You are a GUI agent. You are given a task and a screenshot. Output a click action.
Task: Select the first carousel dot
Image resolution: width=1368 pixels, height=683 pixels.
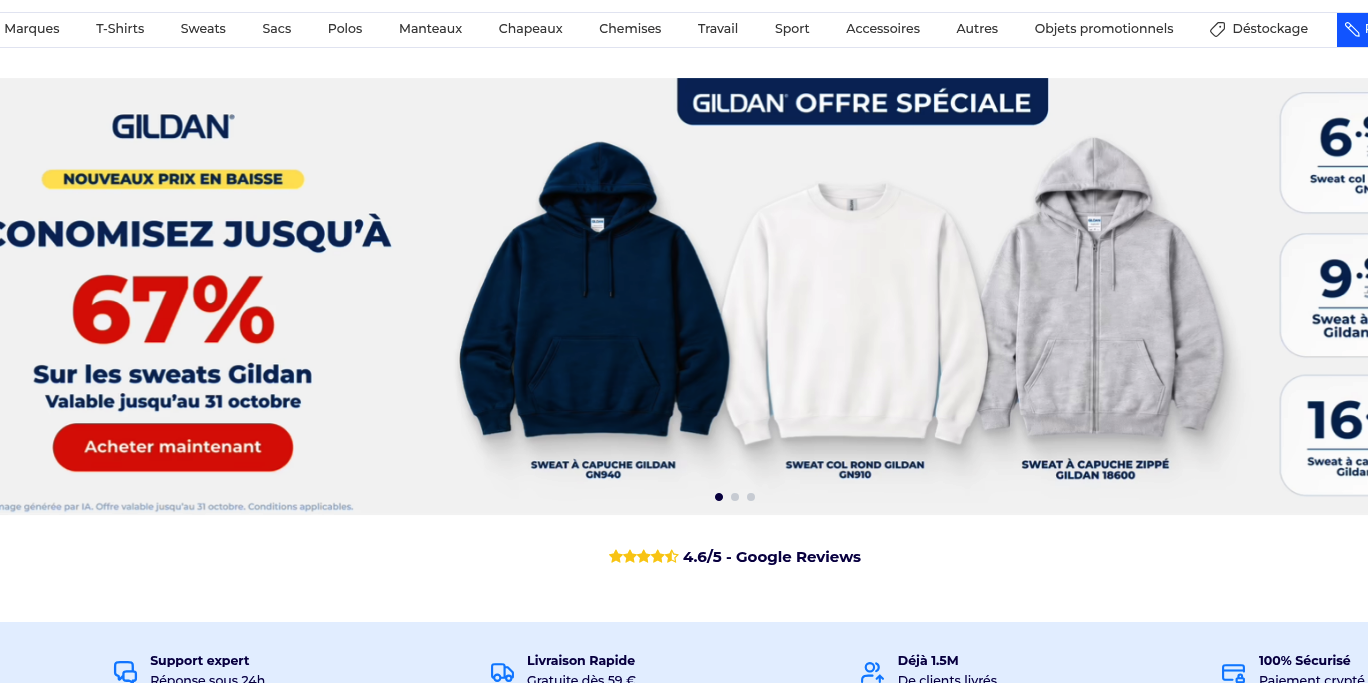click(719, 497)
